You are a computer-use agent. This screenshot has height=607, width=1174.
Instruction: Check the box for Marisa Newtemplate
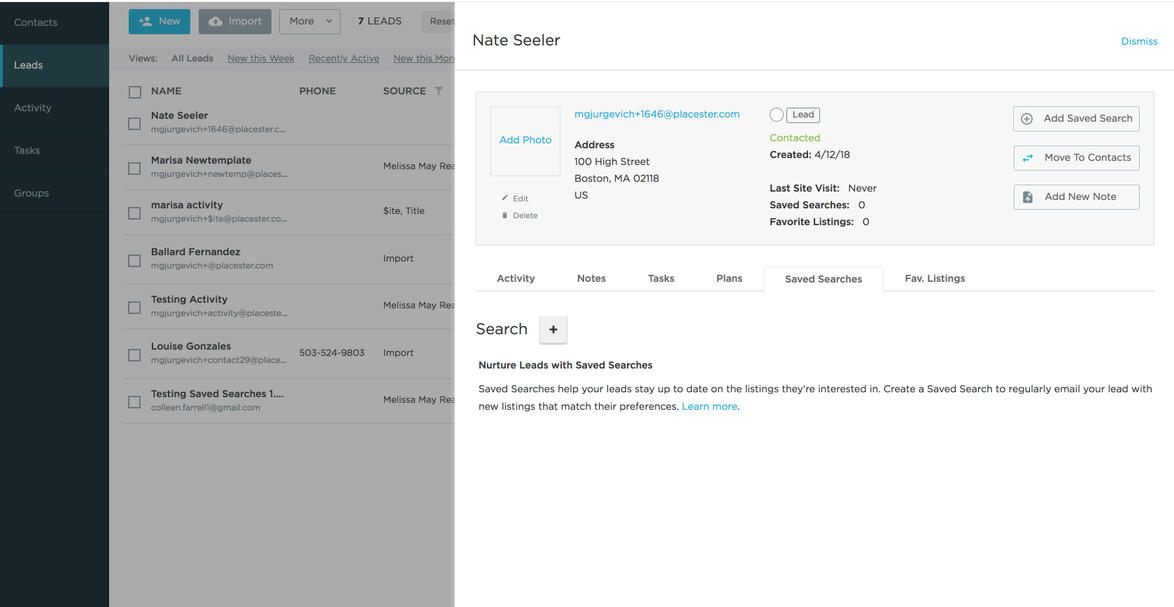[x=135, y=168]
